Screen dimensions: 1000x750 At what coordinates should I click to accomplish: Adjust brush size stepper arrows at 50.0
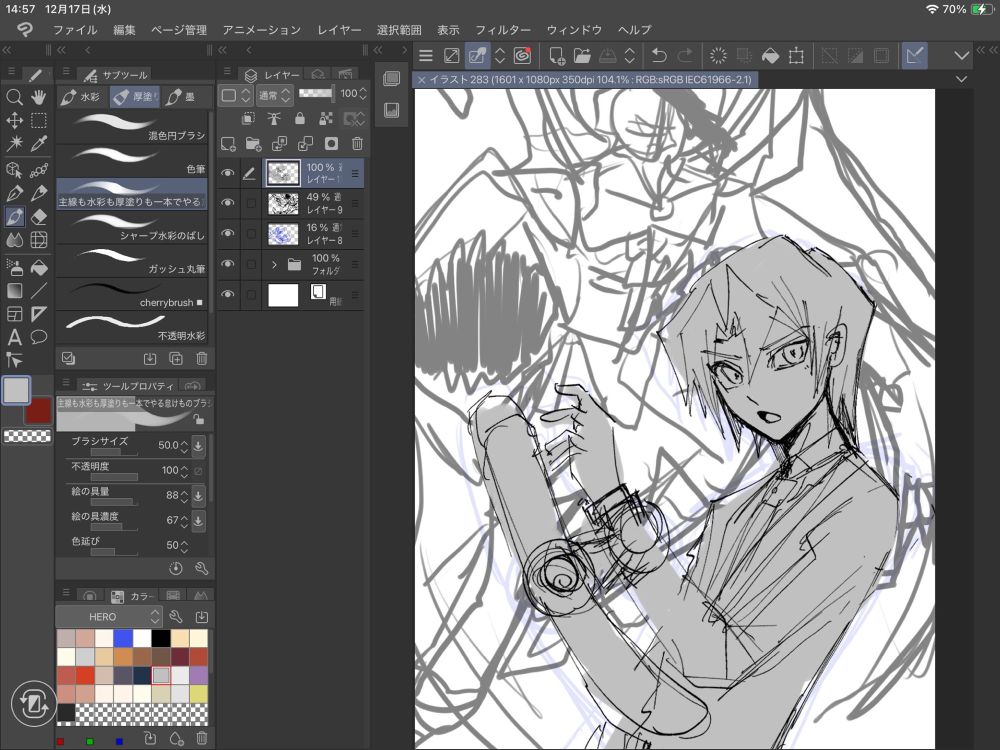[x=184, y=445]
